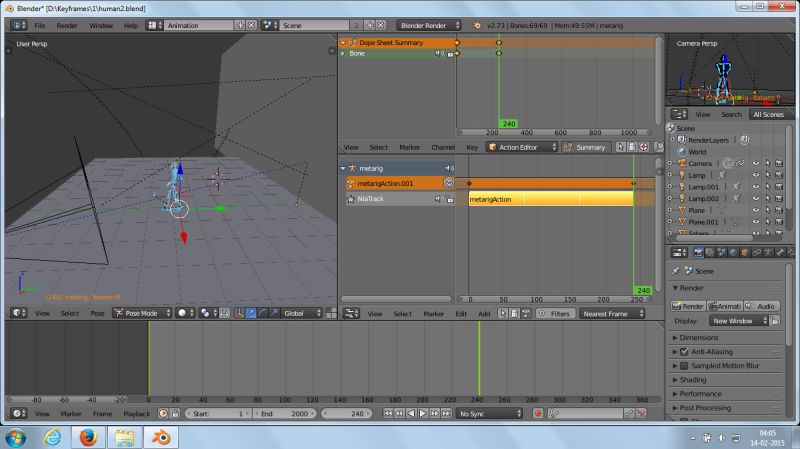This screenshot has height=449, width=800.
Task: Play the animation in reverse
Action: (411, 413)
